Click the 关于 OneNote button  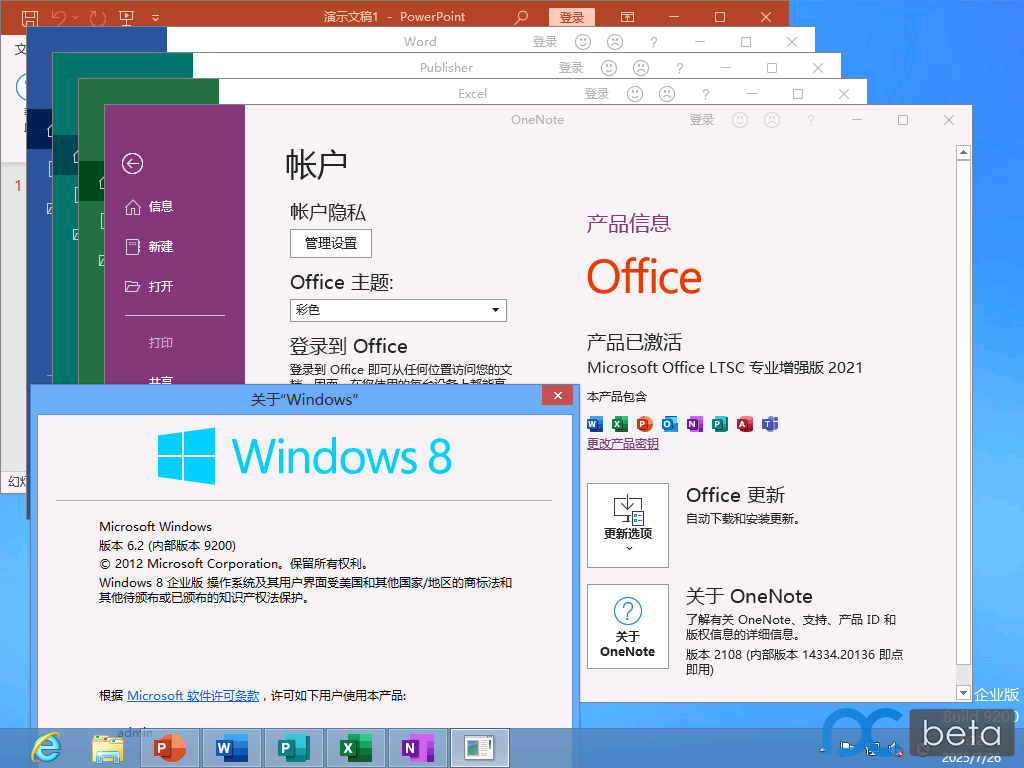628,626
